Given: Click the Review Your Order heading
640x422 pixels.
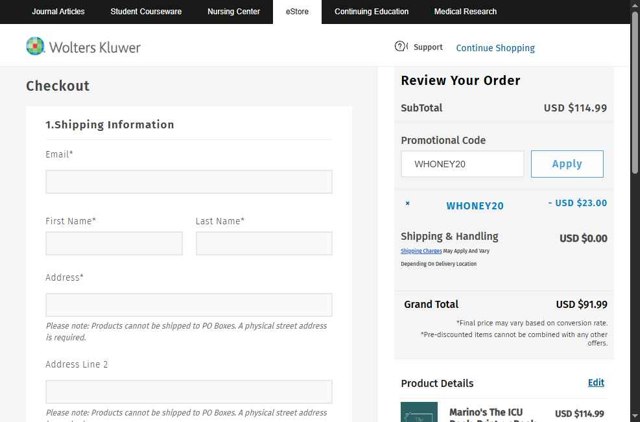Looking at the screenshot, I should point(460,80).
